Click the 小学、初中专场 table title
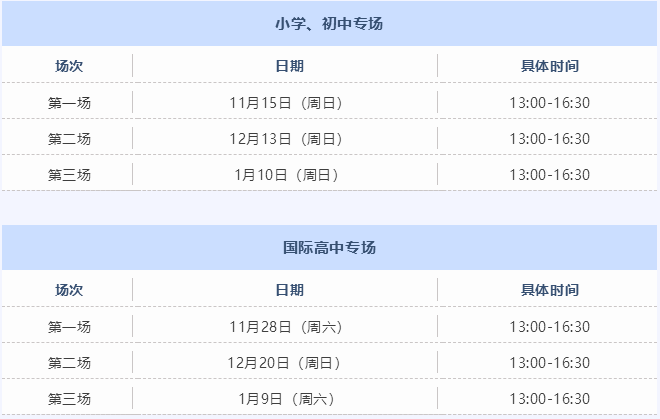This screenshot has height=419, width=660. pos(329,23)
